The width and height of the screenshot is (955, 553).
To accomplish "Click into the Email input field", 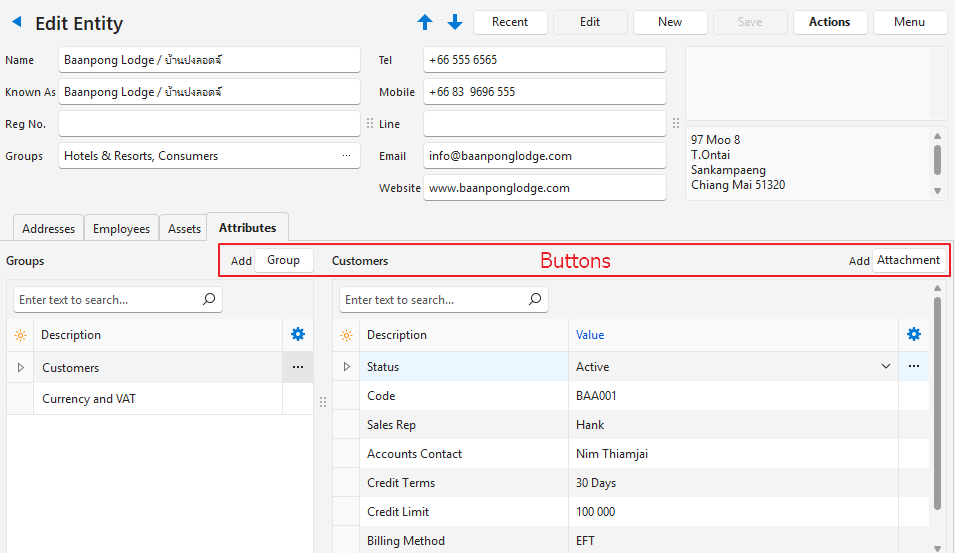I will click(x=544, y=156).
